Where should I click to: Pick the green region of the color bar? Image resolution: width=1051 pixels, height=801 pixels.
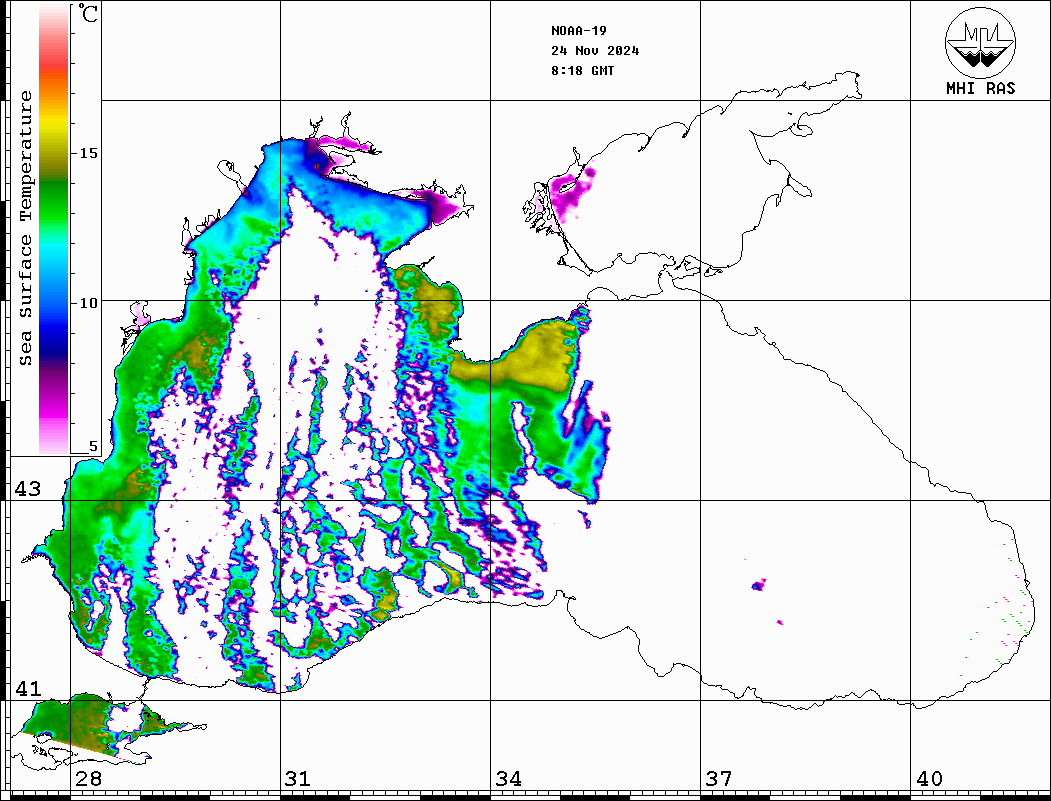tap(54, 201)
